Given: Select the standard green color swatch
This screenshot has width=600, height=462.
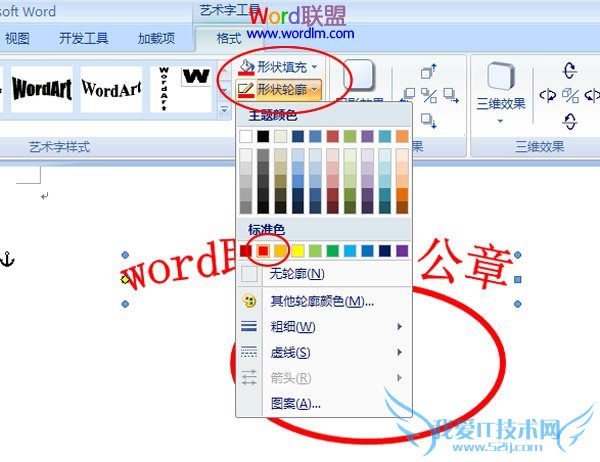Looking at the screenshot, I should [x=333, y=251].
